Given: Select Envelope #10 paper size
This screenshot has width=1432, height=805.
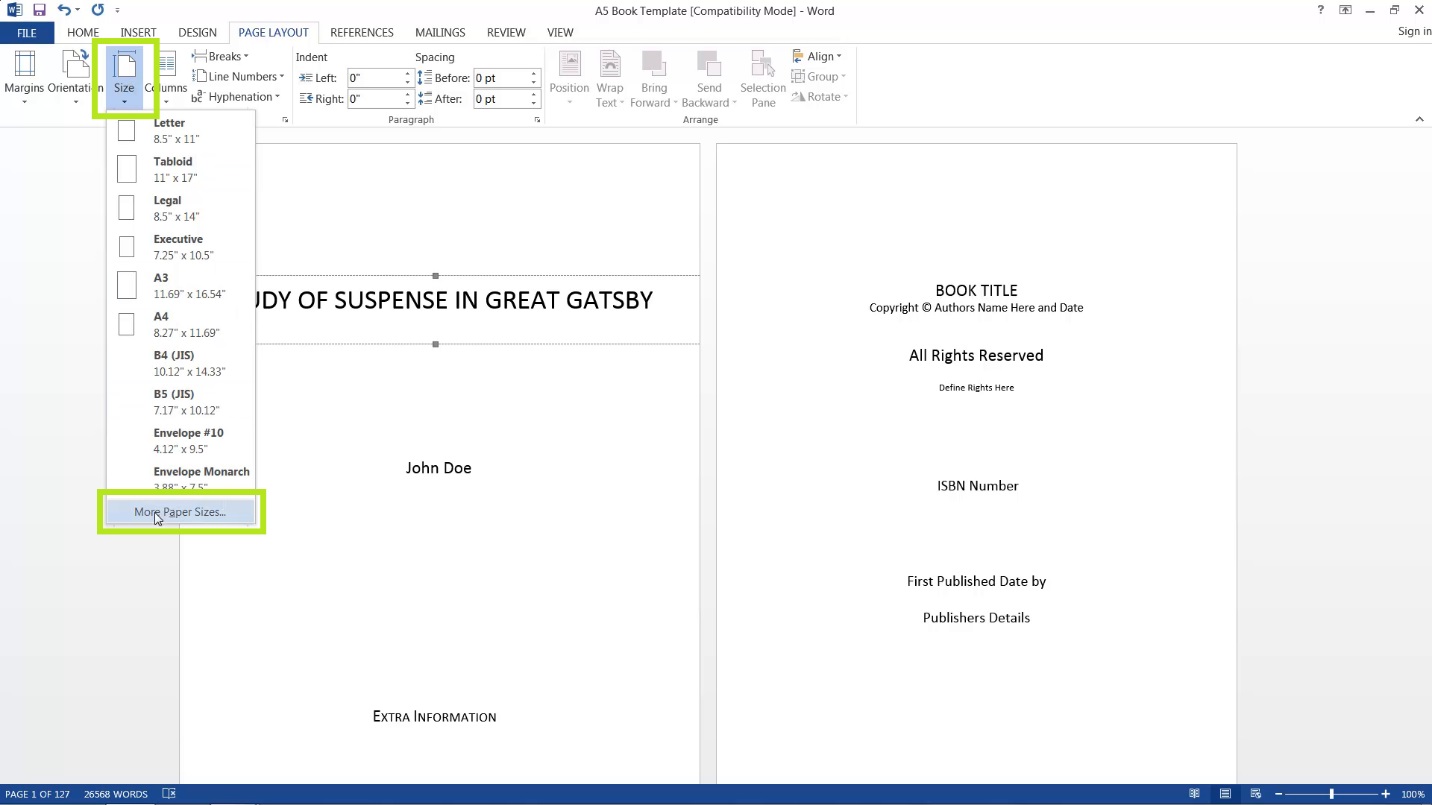Looking at the screenshot, I should [x=181, y=441].
